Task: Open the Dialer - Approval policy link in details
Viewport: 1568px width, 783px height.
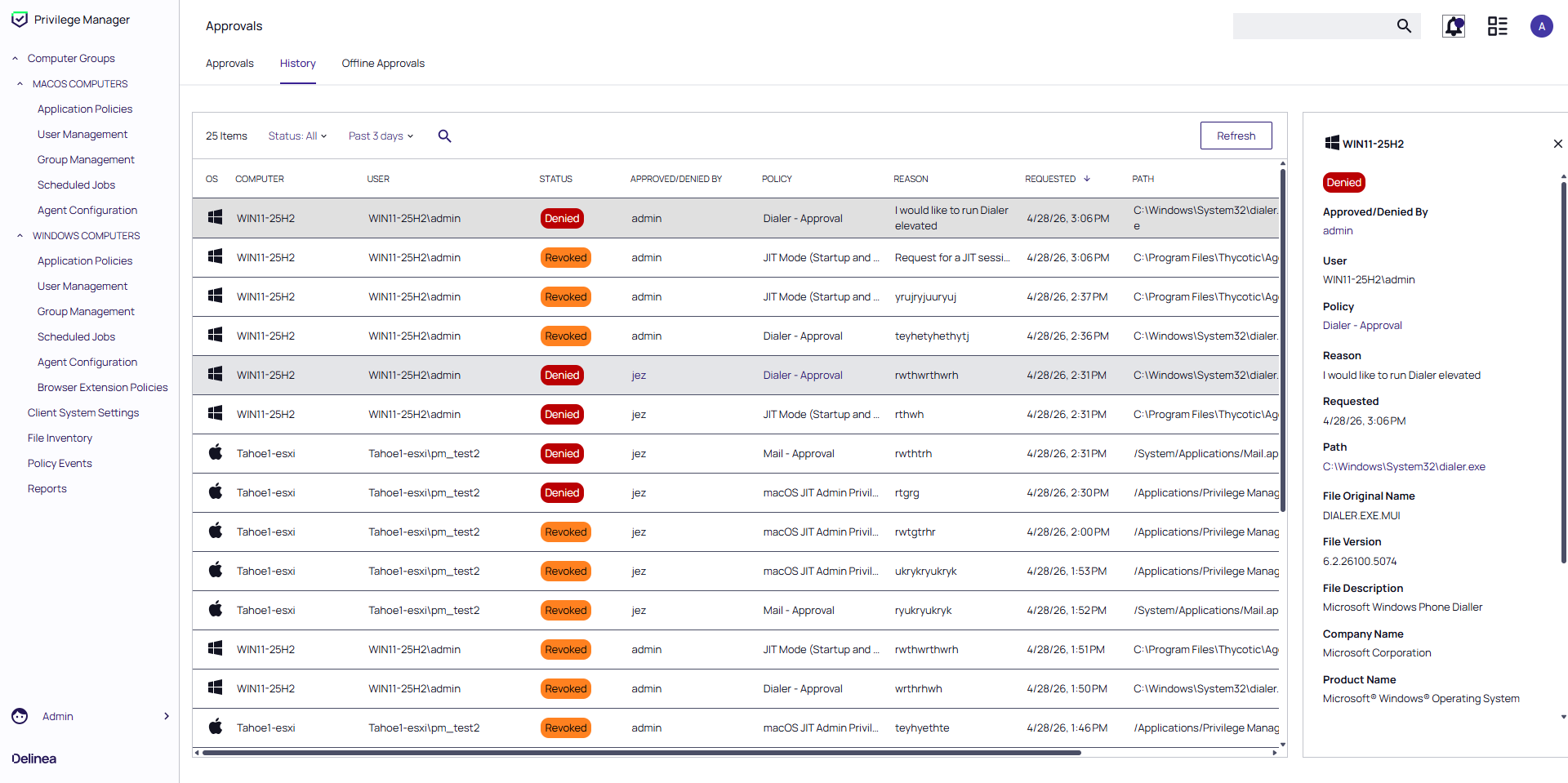Action: coord(1362,326)
